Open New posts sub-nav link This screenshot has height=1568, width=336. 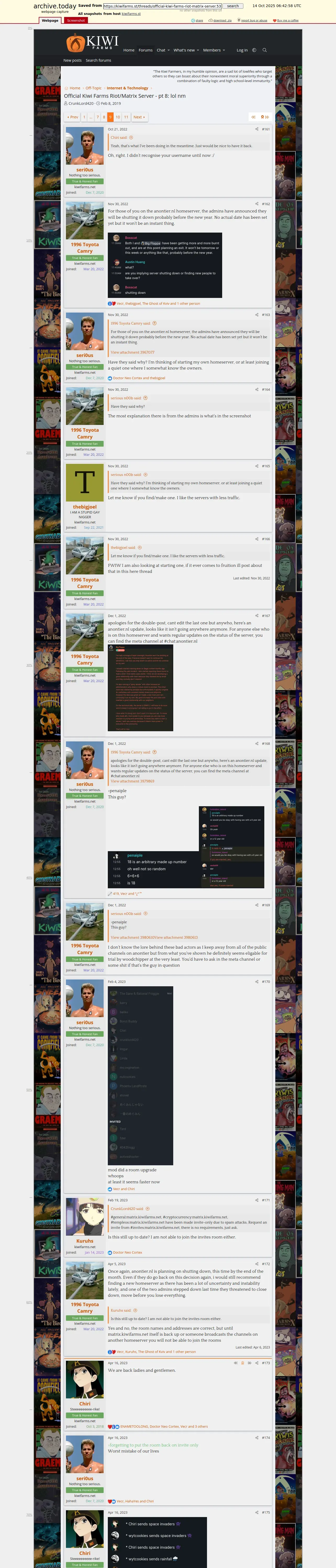pyautogui.click(x=72, y=60)
